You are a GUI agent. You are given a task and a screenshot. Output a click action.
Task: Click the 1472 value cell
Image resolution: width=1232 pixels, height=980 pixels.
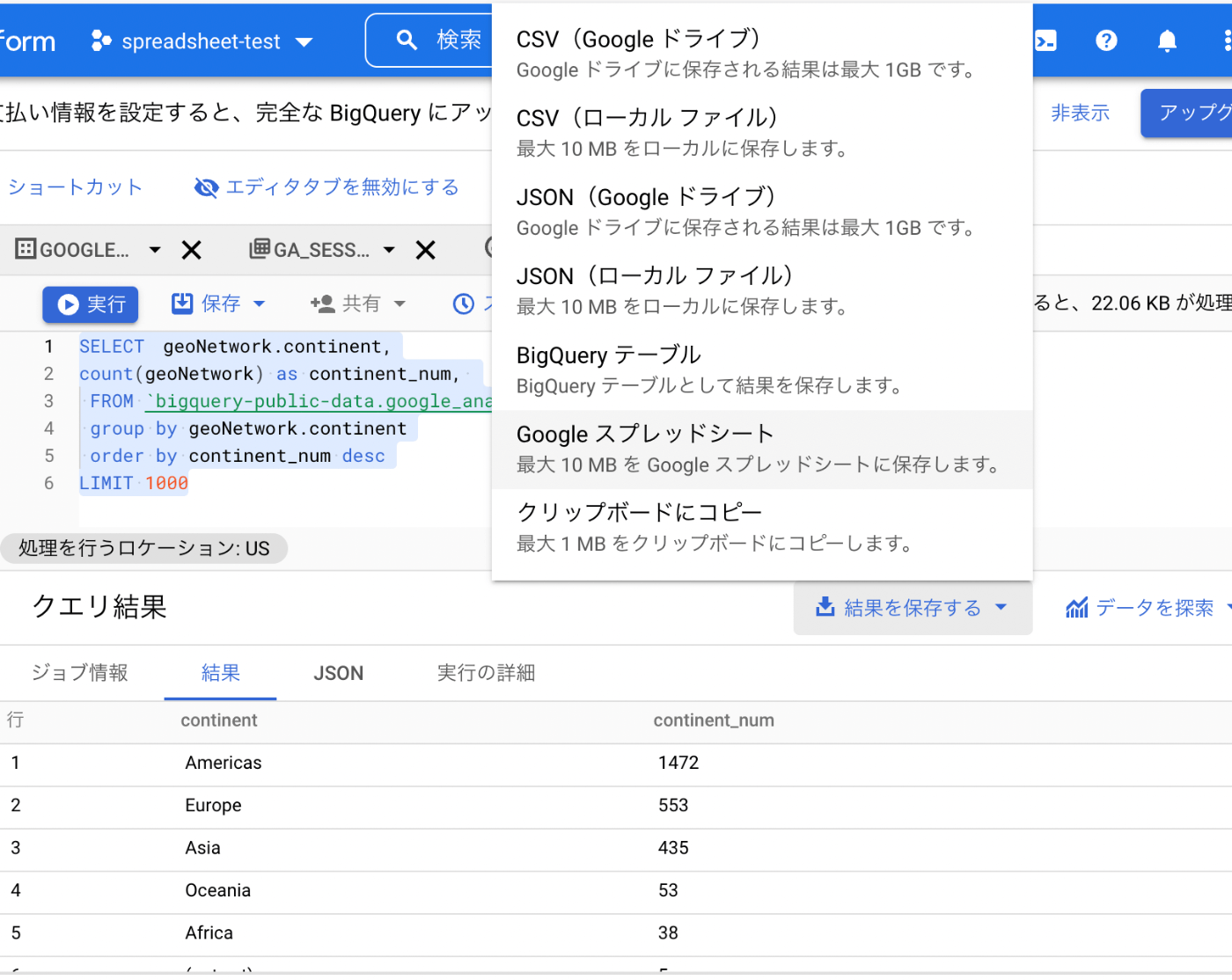pos(678,763)
